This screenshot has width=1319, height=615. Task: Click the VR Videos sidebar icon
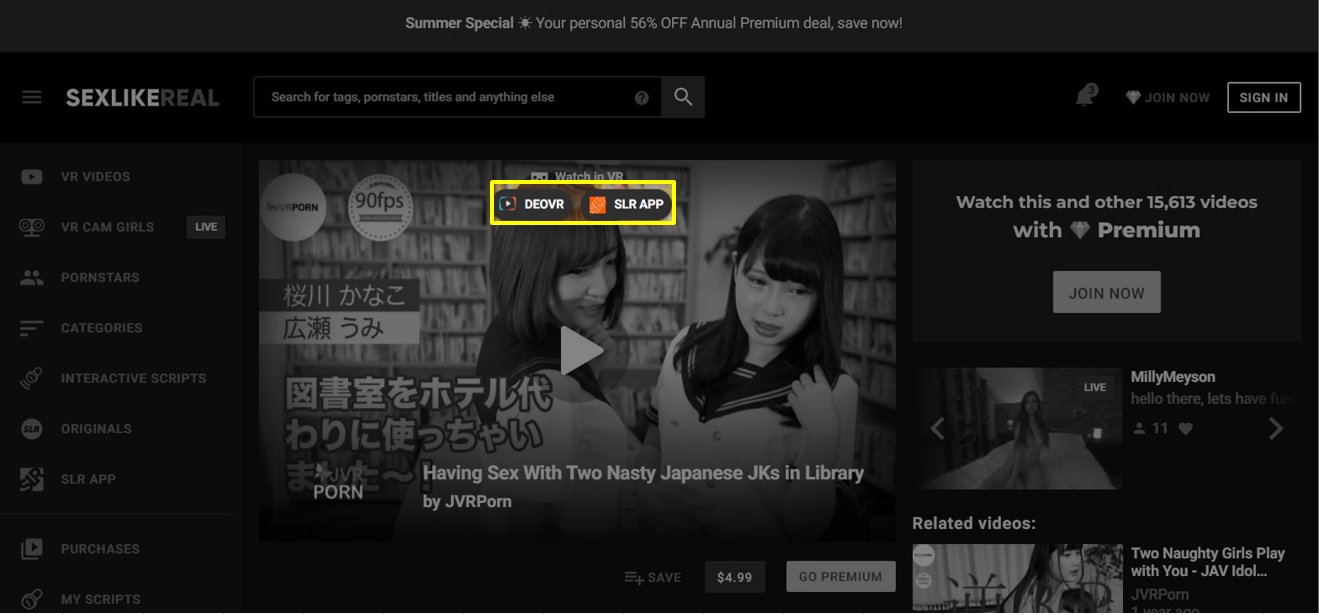[x=32, y=177]
